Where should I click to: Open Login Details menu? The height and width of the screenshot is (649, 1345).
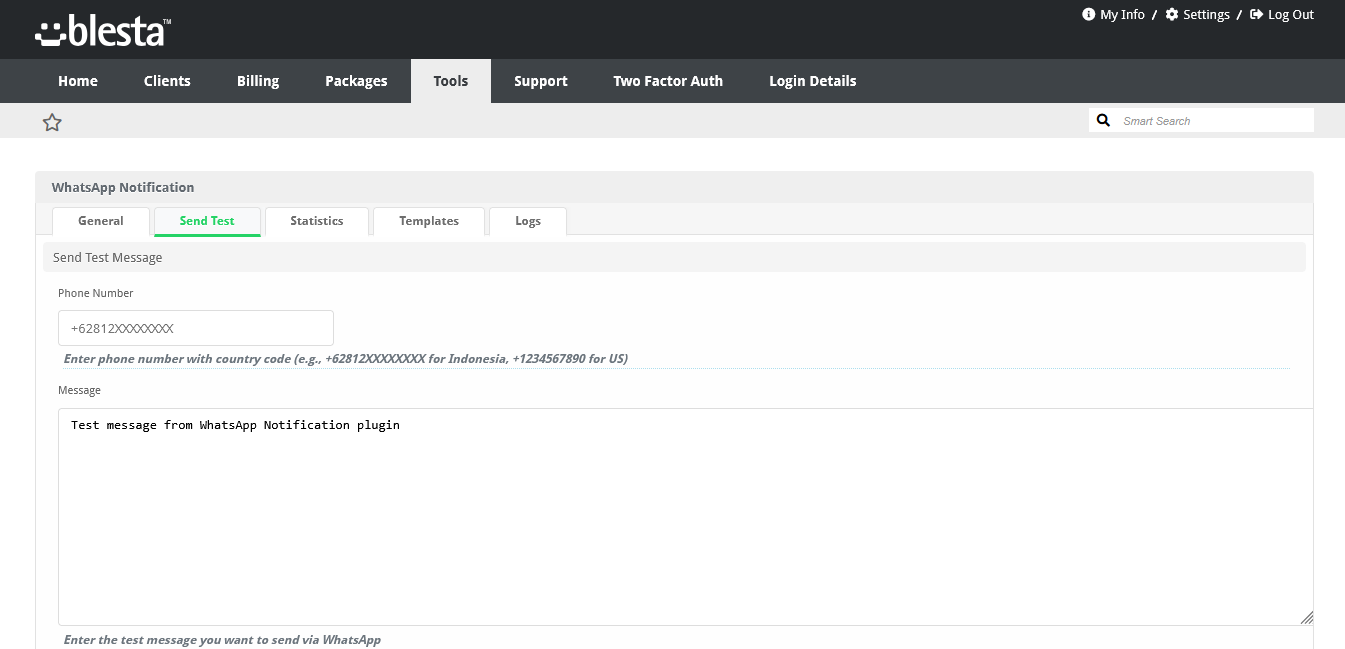pos(812,81)
